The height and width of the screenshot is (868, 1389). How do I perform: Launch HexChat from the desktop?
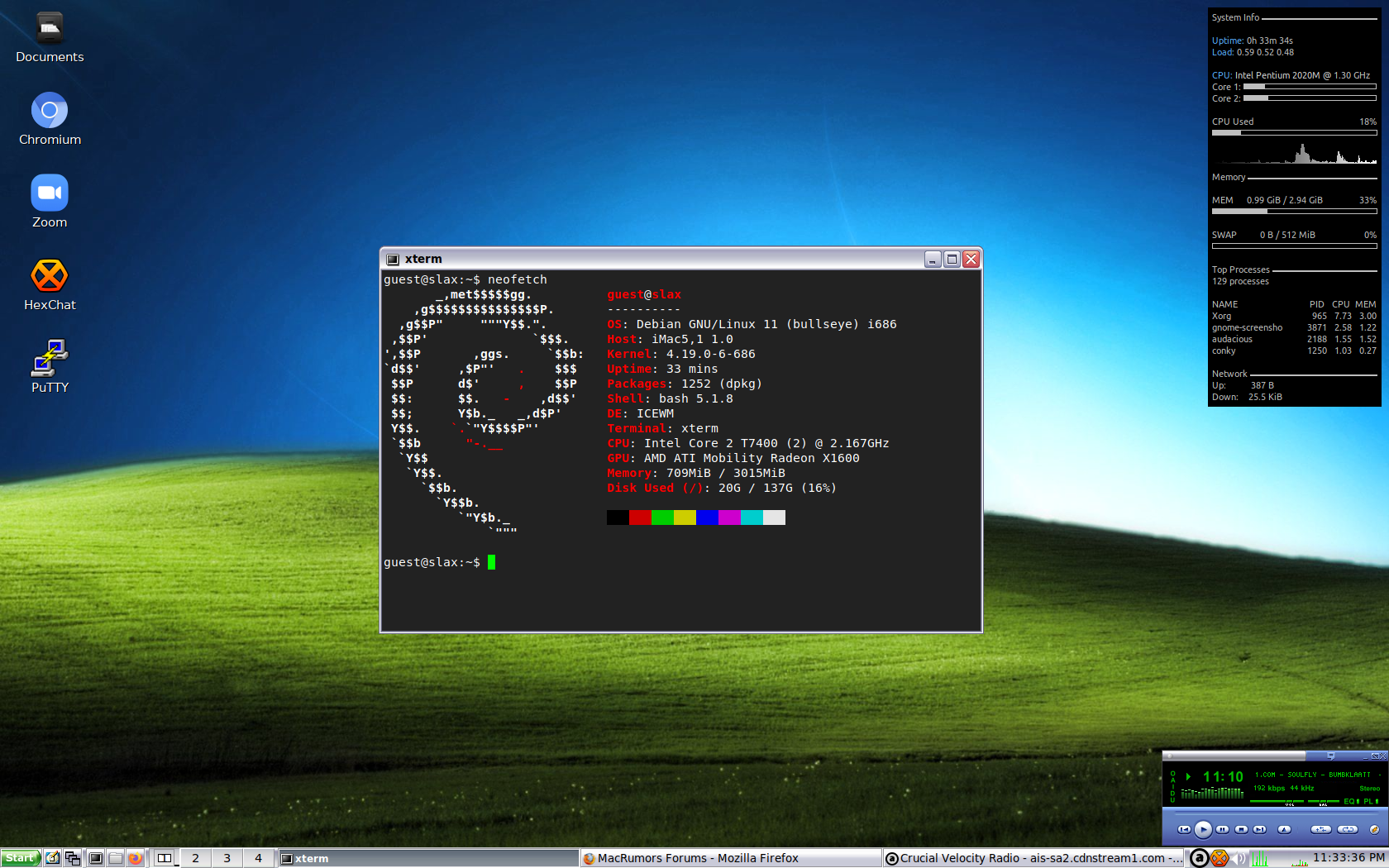[x=50, y=285]
